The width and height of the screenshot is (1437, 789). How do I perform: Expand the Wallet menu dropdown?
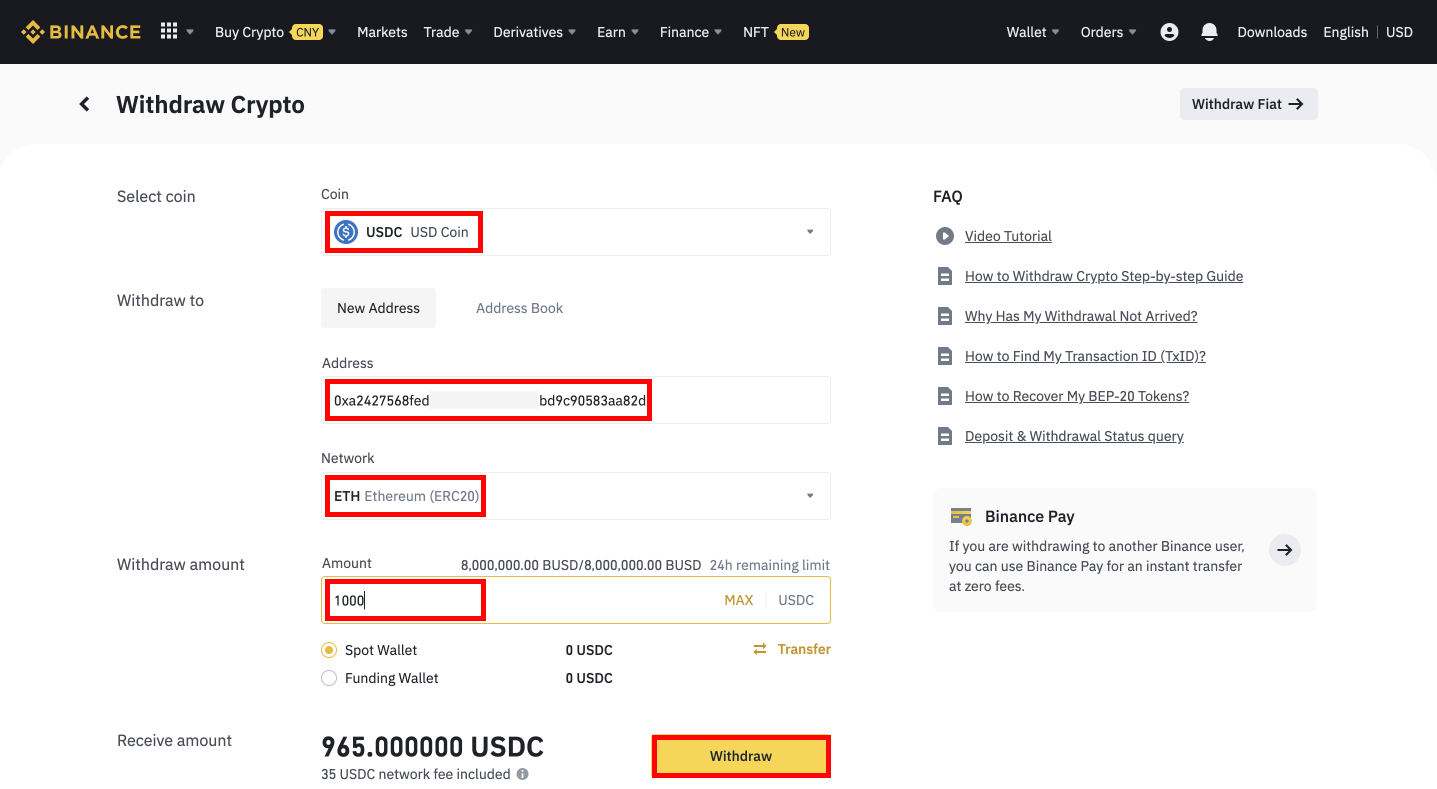point(1032,31)
